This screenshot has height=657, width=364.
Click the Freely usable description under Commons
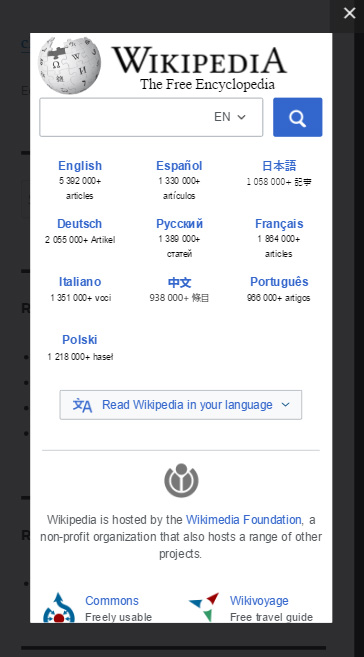pyautogui.click(x=119, y=617)
